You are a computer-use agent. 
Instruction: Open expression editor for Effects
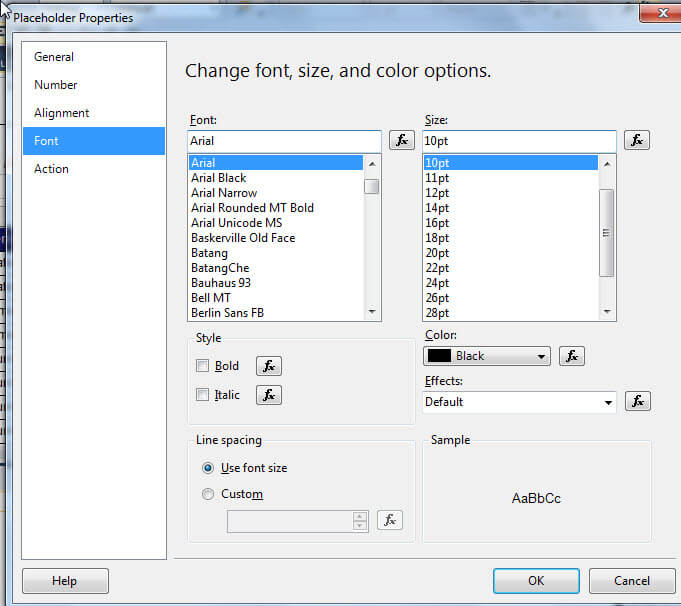point(638,401)
